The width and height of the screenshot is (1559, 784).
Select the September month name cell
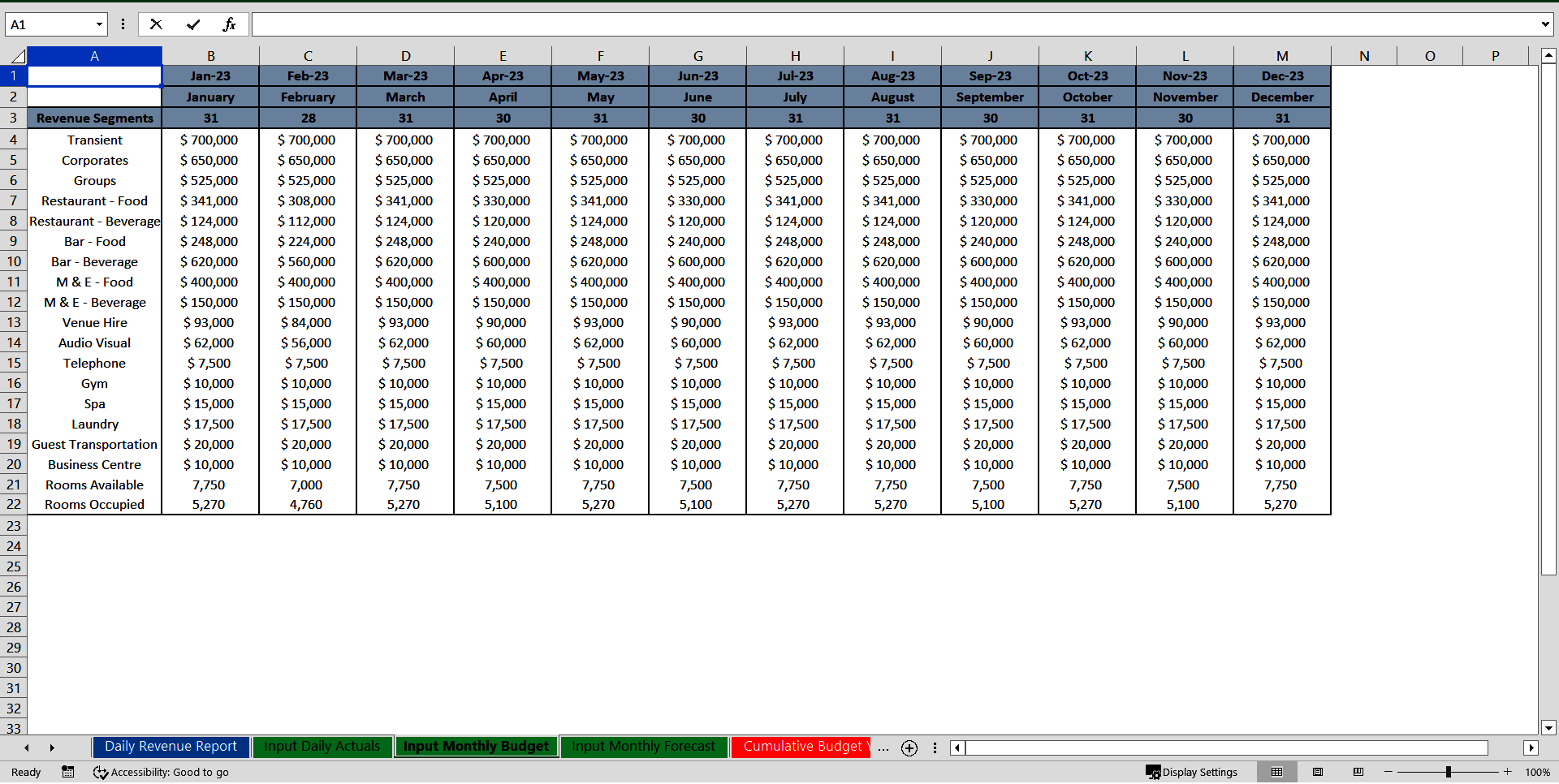tap(990, 97)
